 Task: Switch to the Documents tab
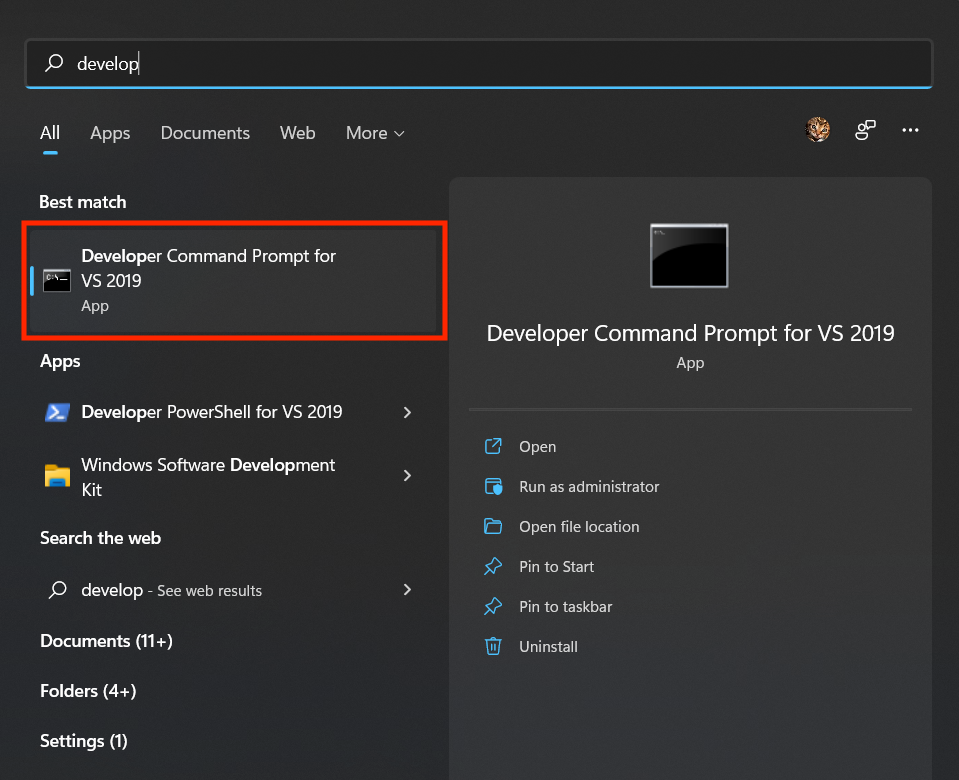click(205, 133)
